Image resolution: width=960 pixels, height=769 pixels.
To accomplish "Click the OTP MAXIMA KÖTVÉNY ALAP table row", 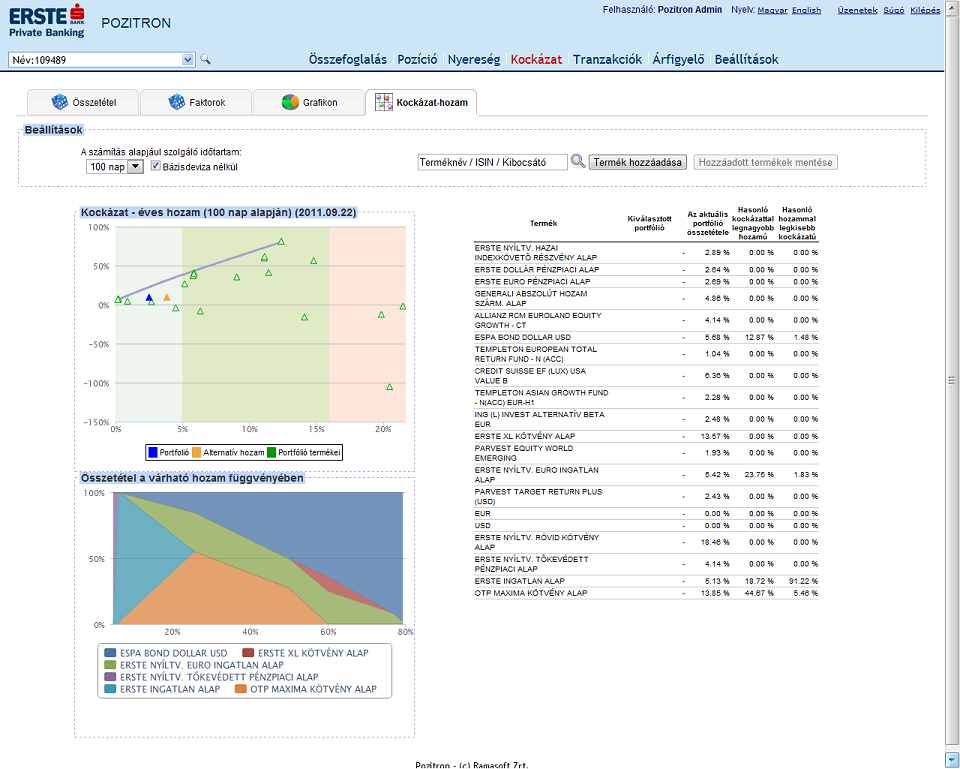I will 646,593.
